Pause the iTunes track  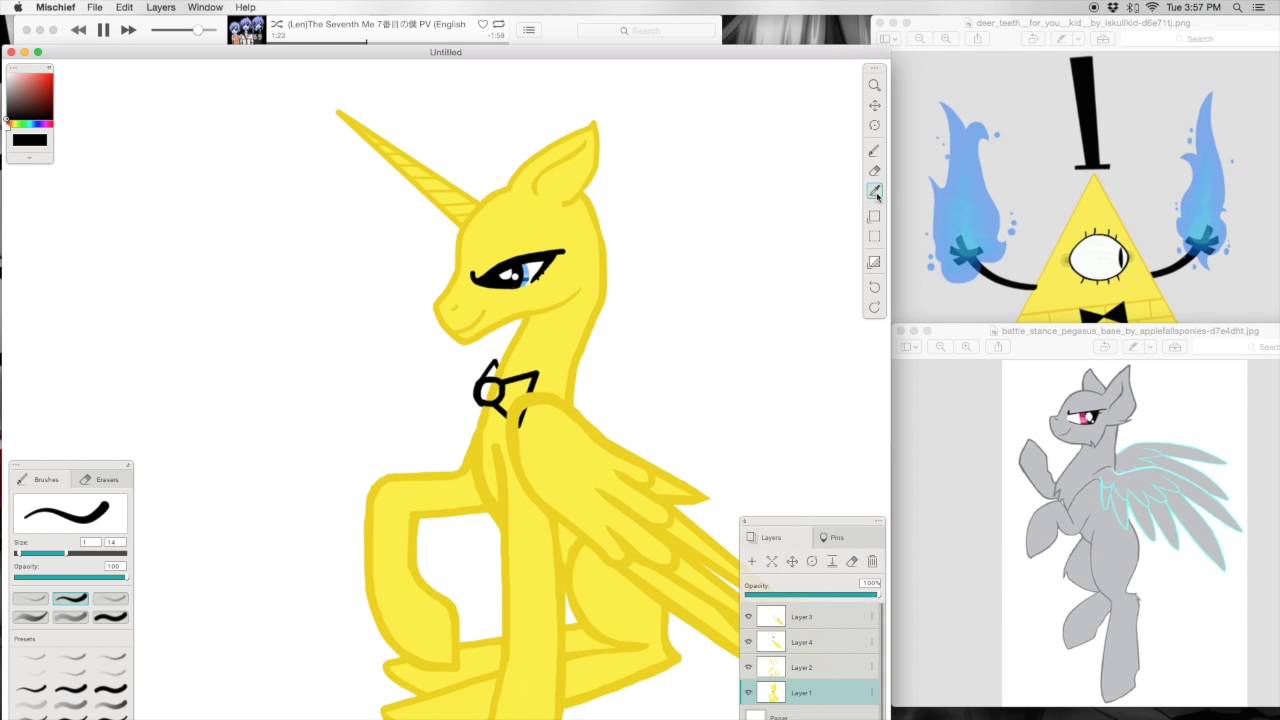[x=103, y=30]
